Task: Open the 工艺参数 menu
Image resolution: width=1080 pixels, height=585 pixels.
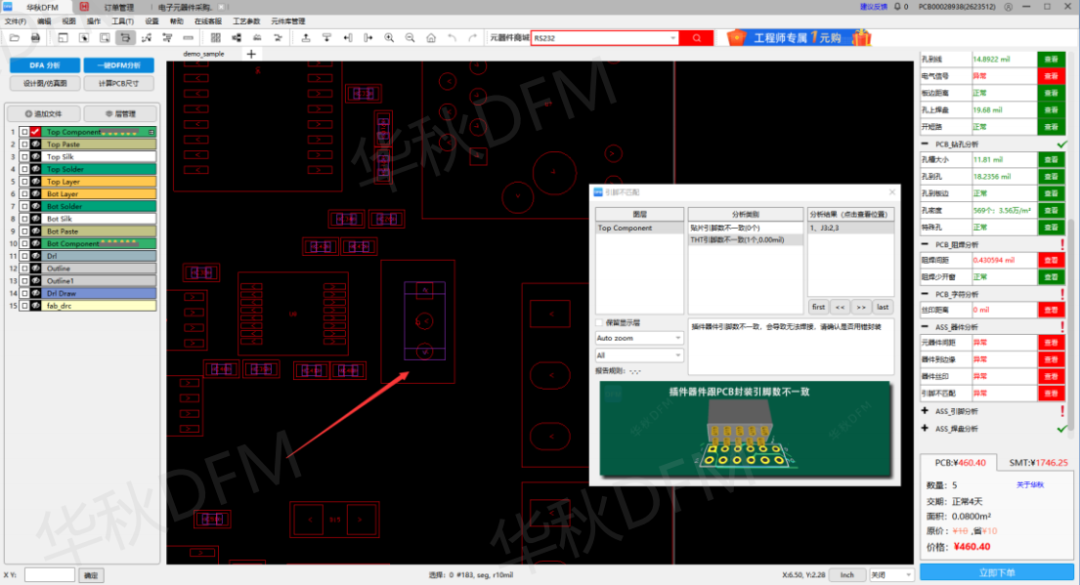Action: click(247, 21)
